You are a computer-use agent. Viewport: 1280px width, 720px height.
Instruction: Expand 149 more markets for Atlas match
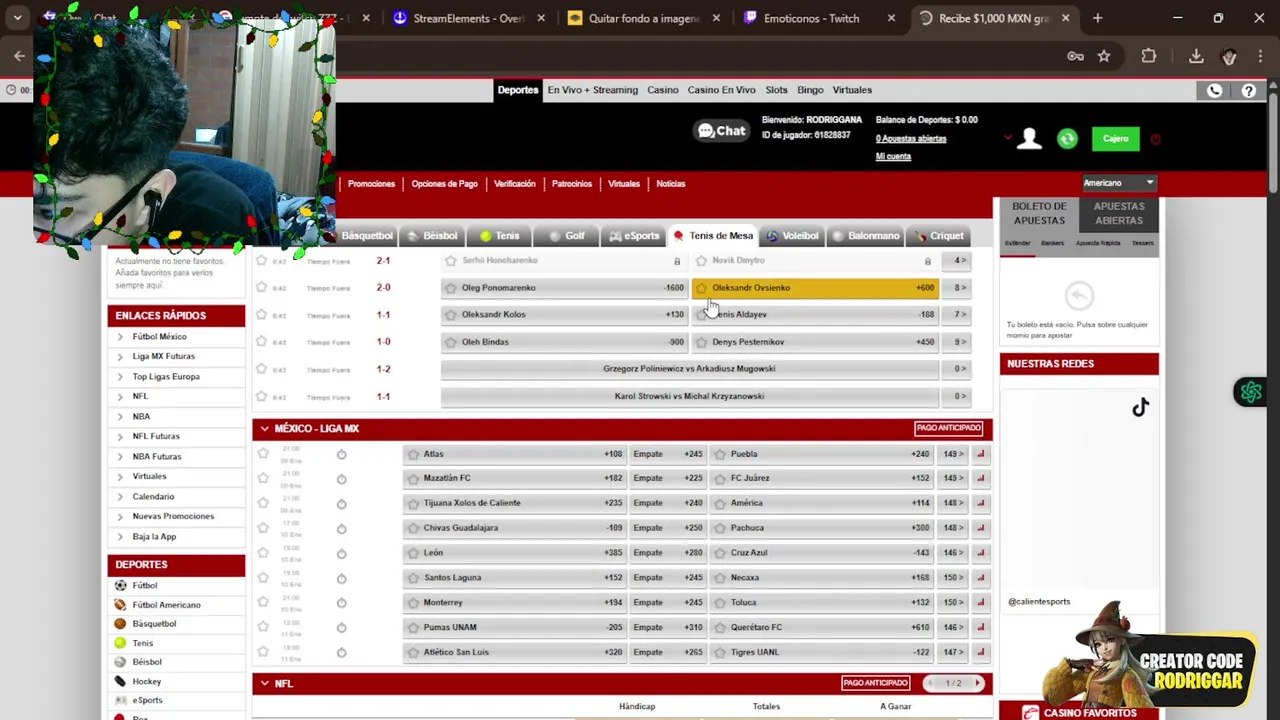click(954, 454)
